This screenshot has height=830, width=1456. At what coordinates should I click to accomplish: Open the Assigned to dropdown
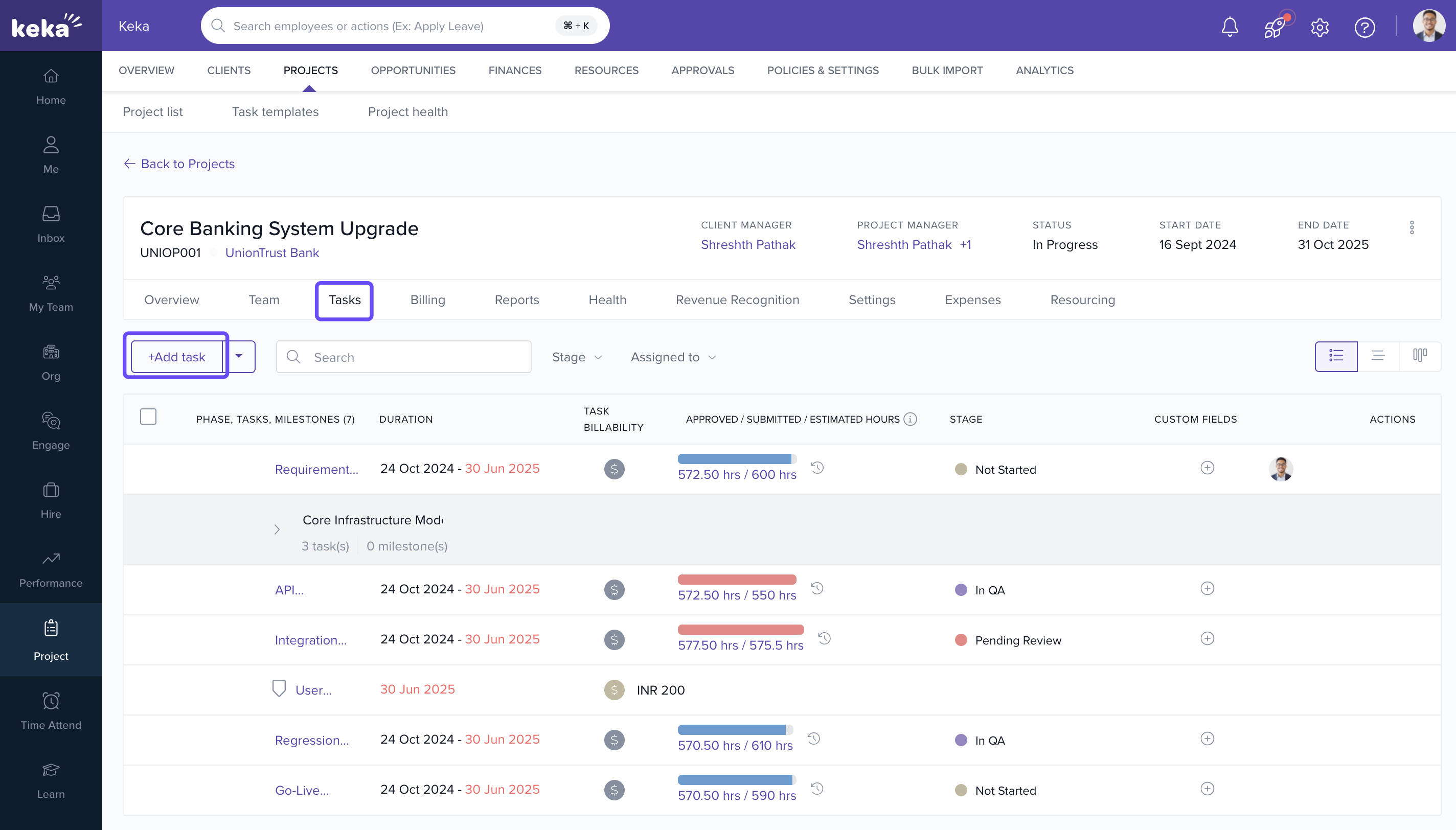click(x=672, y=357)
